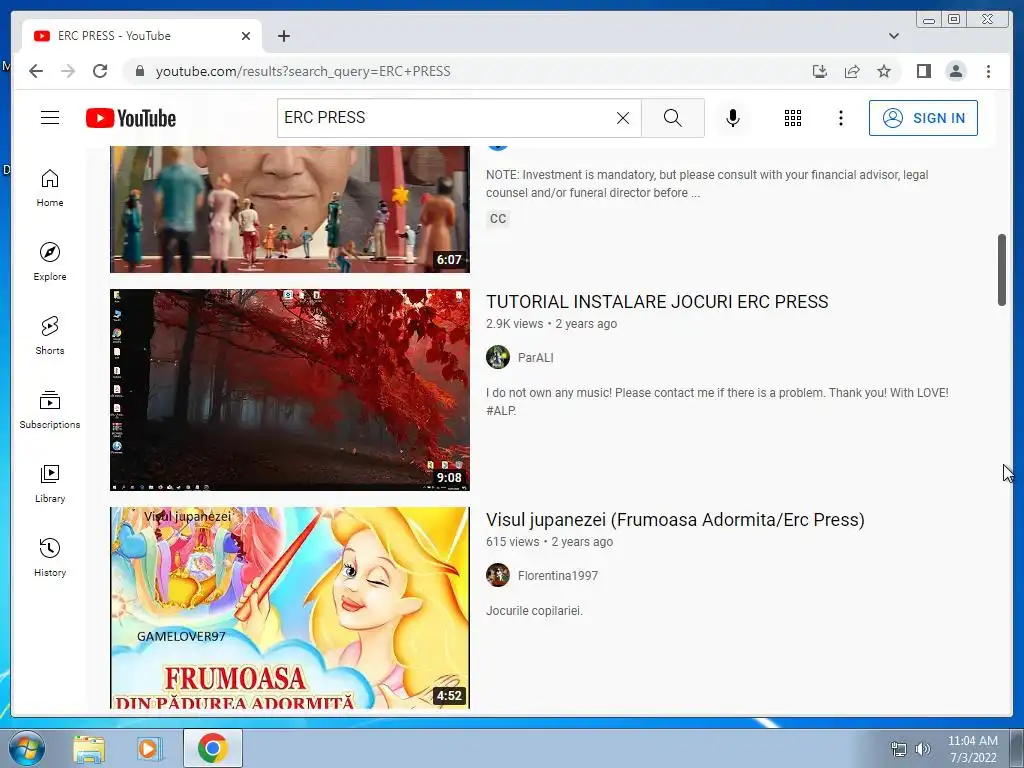Open the Frumoasa Adormita thumbnail

(x=289, y=608)
